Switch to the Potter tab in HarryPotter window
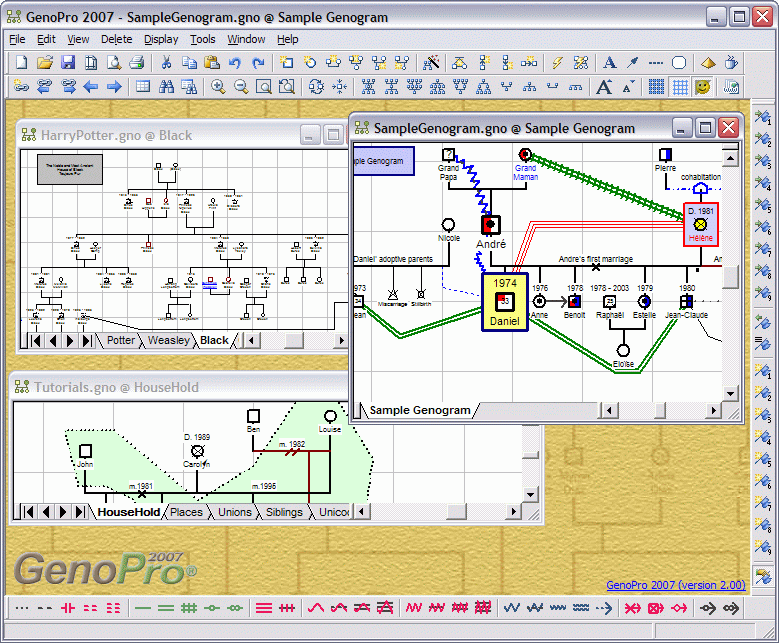 tap(121, 340)
